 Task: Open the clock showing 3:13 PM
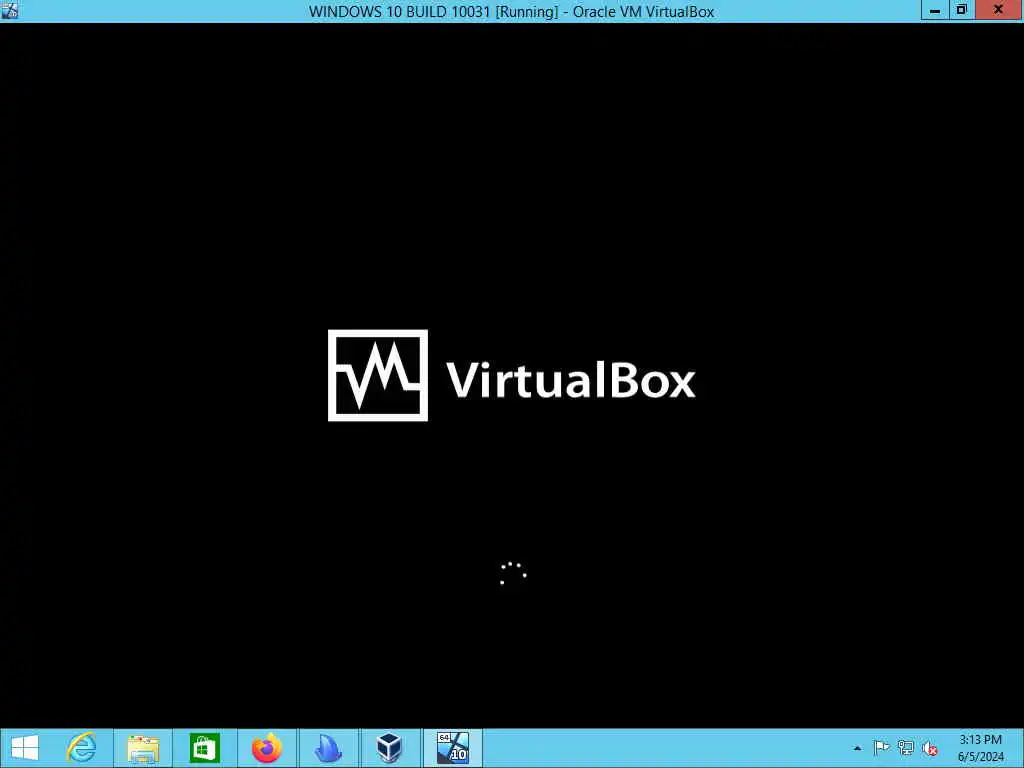tap(980, 748)
